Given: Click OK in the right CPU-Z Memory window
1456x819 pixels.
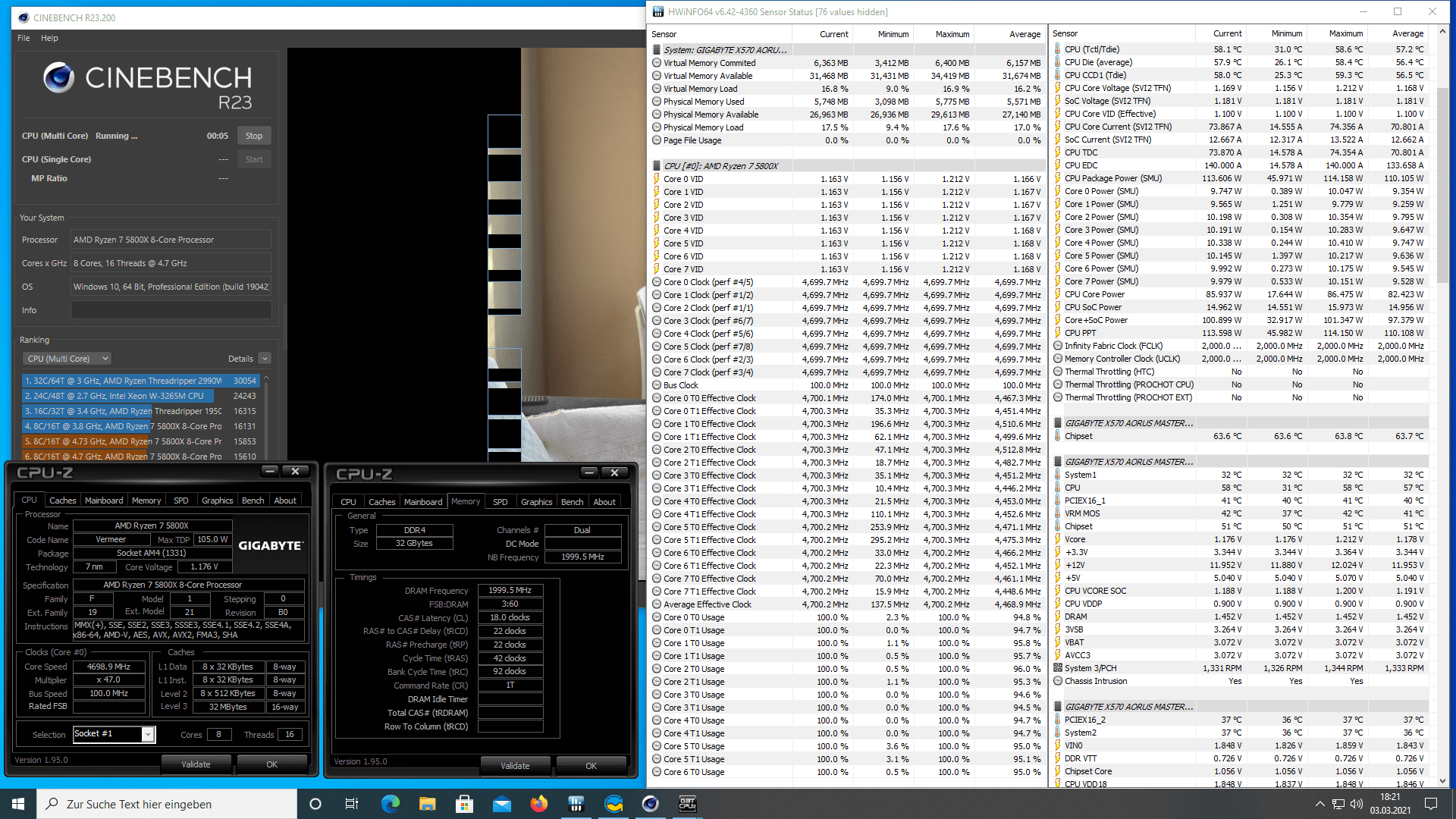Looking at the screenshot, I should pos(591,766).
